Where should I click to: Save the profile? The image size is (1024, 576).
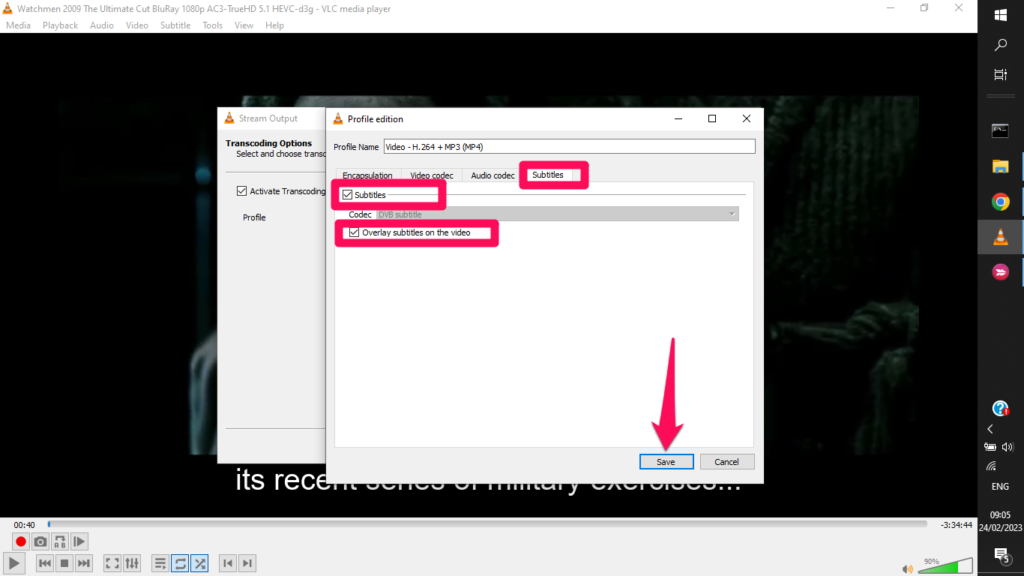tap(666, 462)
